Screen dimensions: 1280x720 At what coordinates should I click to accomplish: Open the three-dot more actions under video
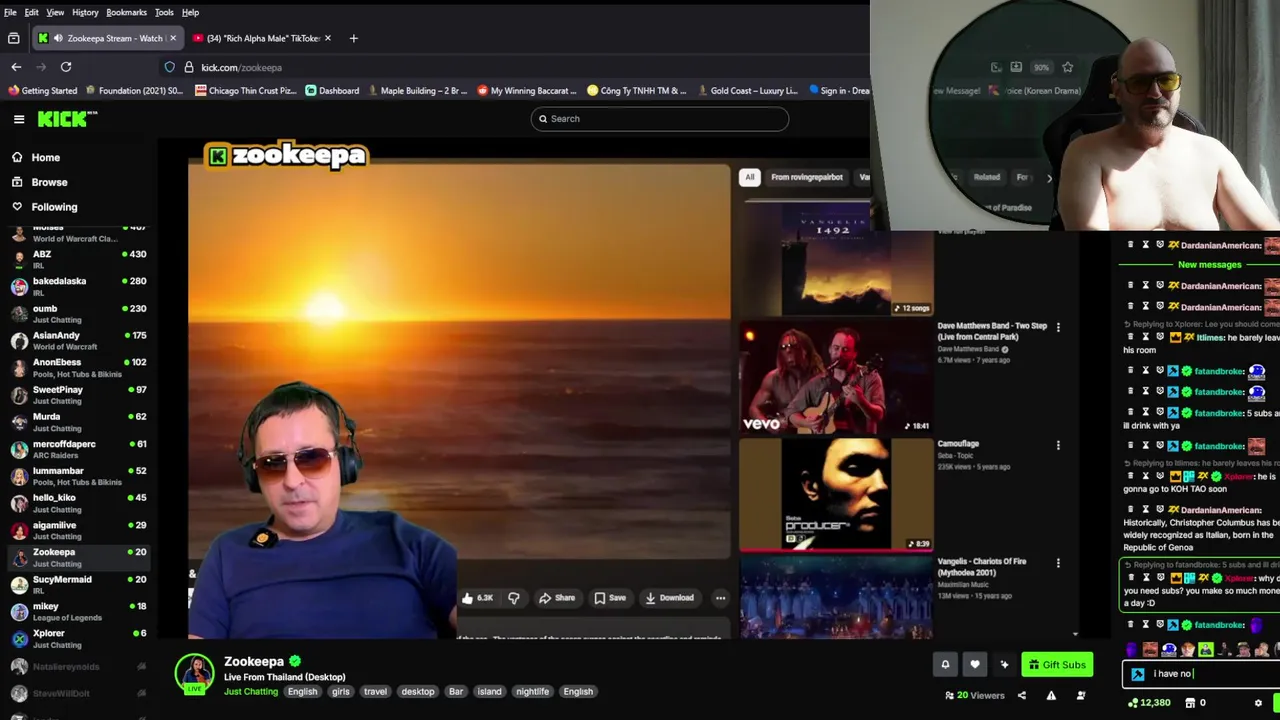[720, 598]
